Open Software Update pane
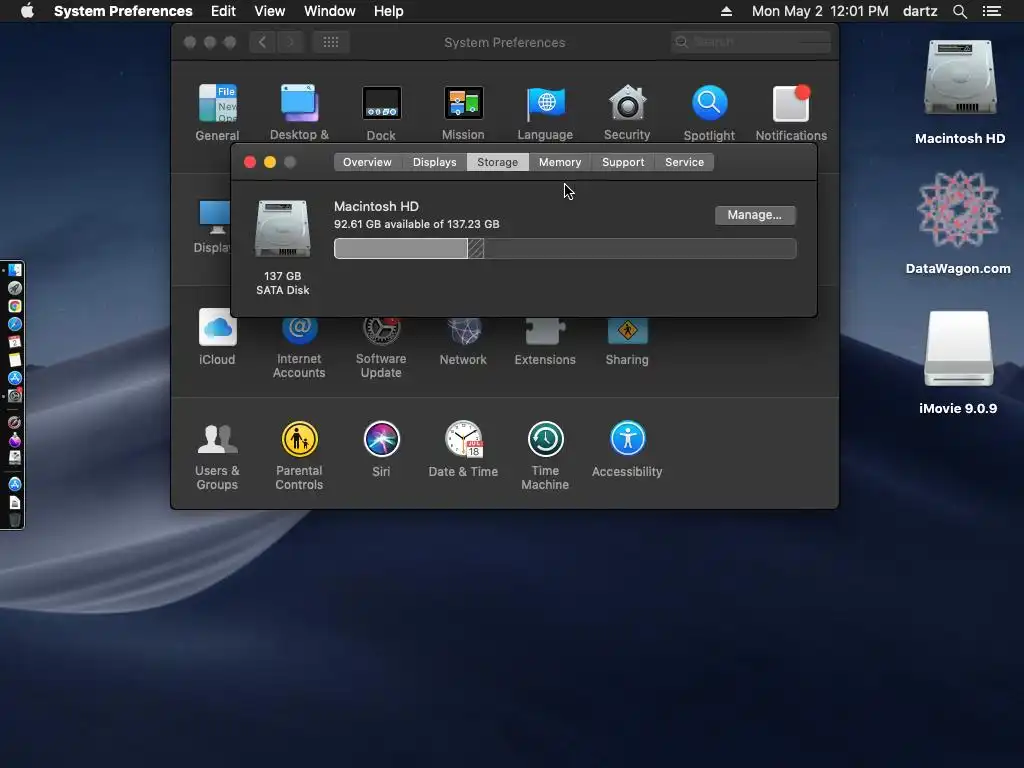1024x768 pixels. click(x=381, y=345)
